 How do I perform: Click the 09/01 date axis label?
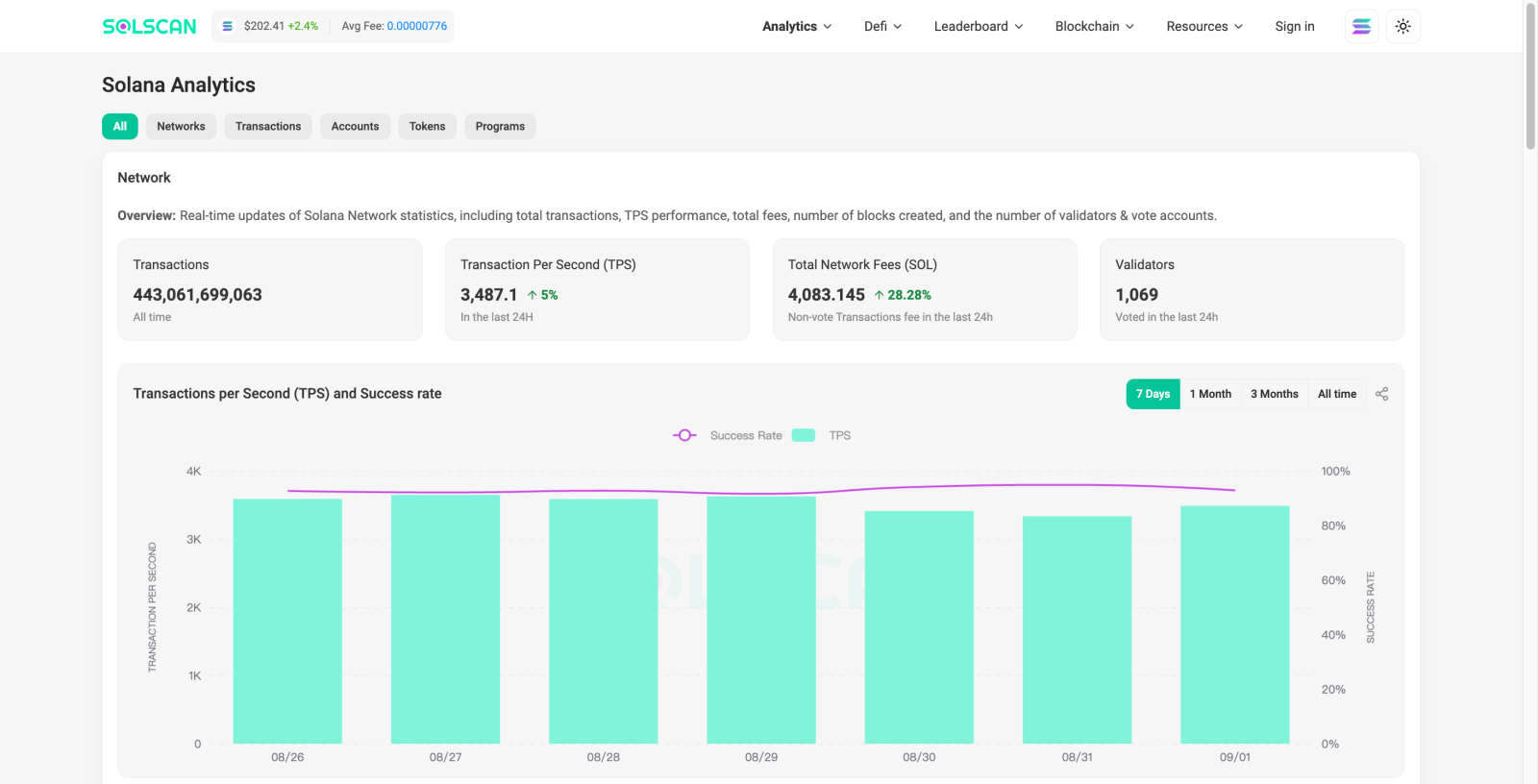point(1235,757)
